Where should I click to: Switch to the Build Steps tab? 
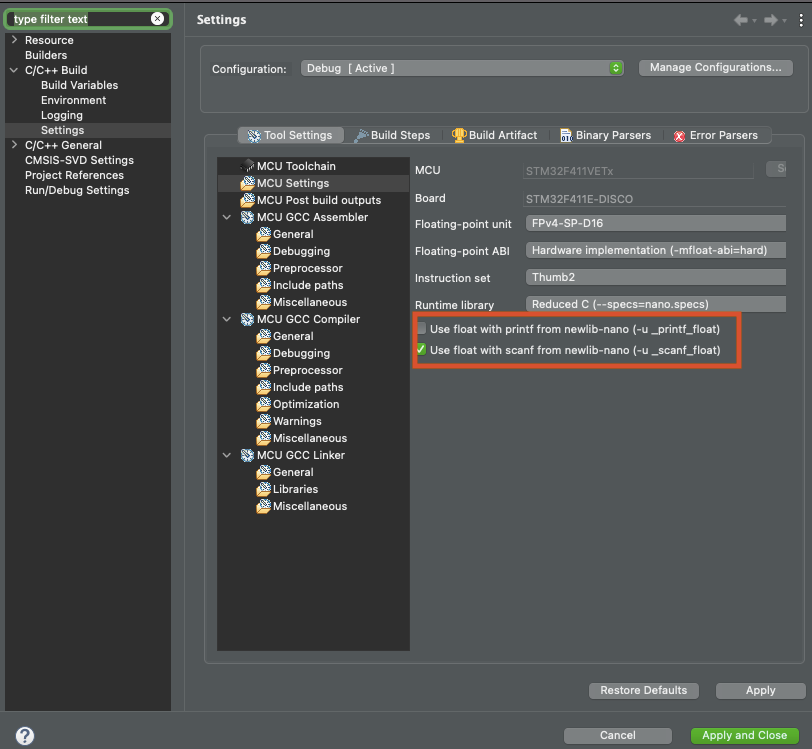(x=393, y=135)
